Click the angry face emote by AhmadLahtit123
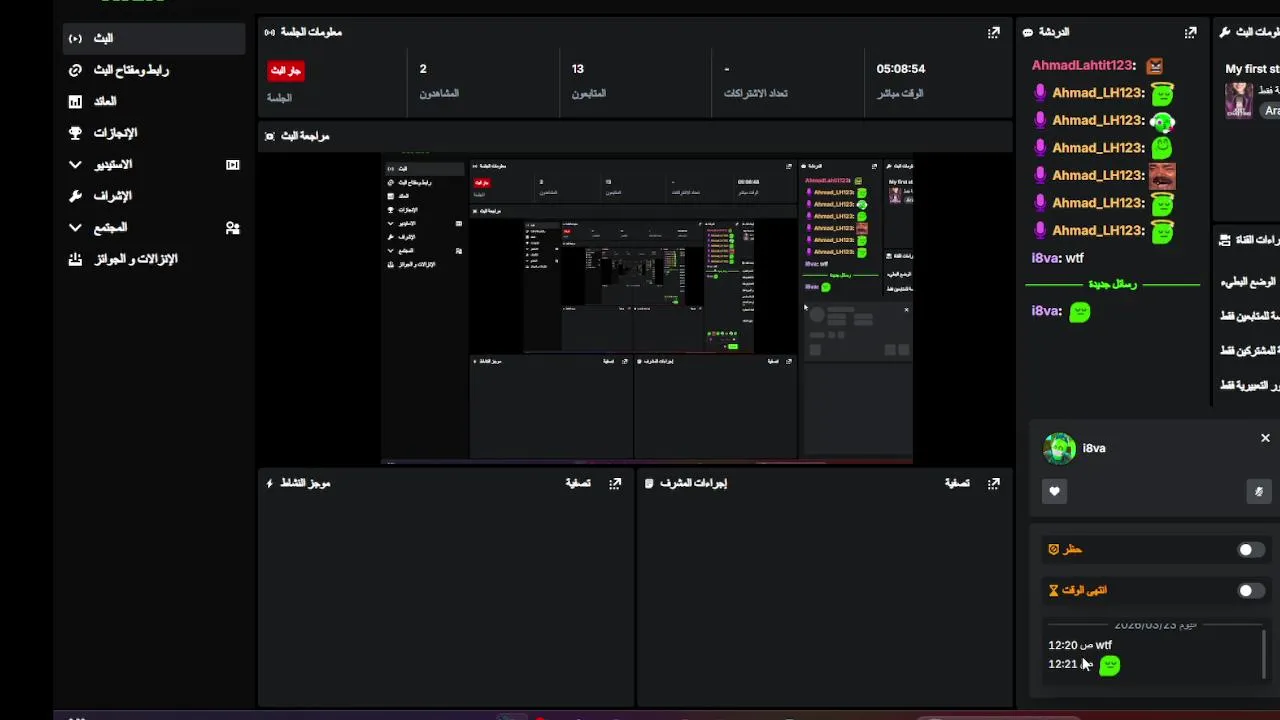 click(x=1154, y=66)
